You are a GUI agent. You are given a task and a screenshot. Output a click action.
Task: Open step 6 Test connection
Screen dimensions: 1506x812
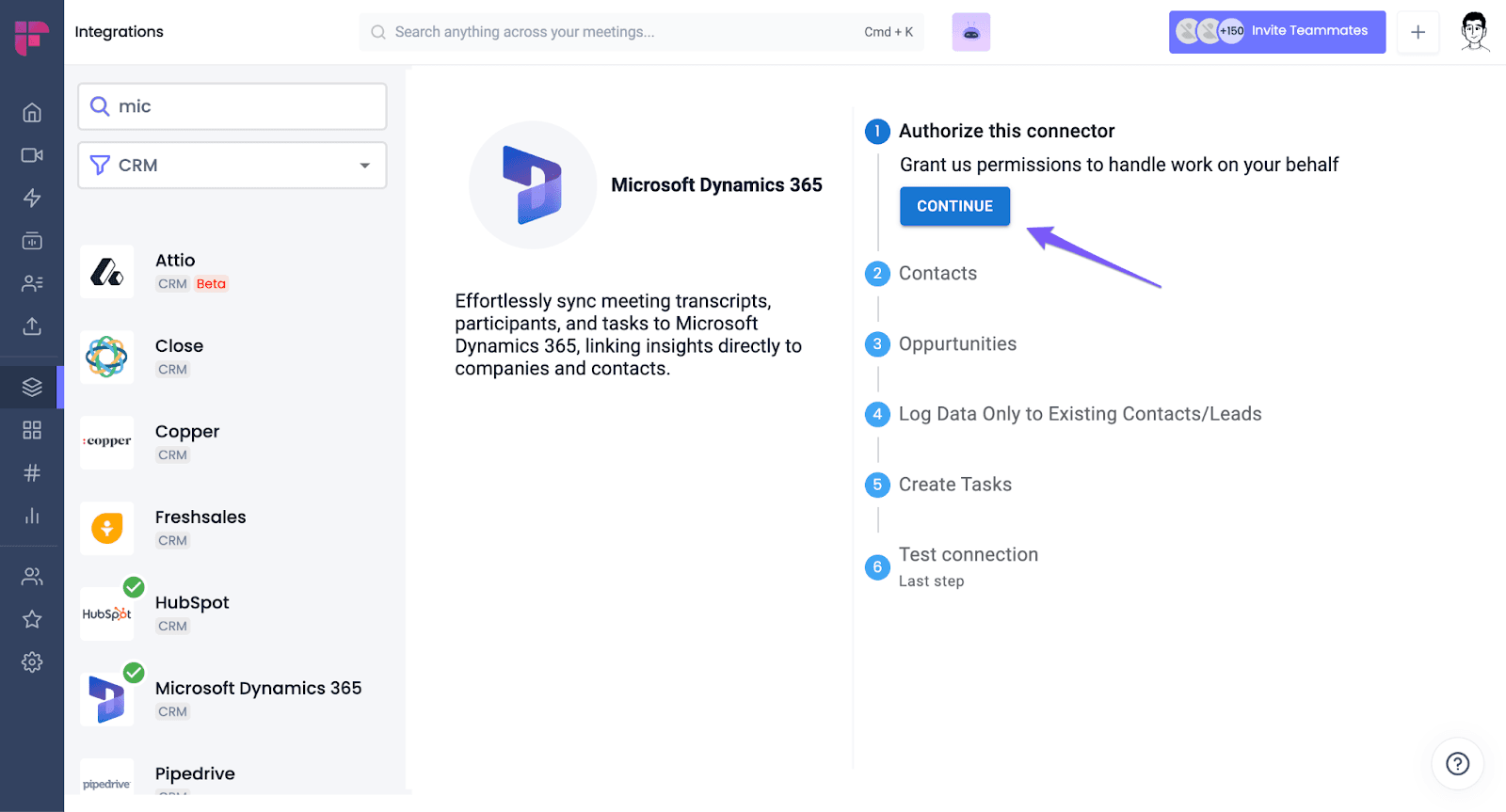click(x=968, y=554)
